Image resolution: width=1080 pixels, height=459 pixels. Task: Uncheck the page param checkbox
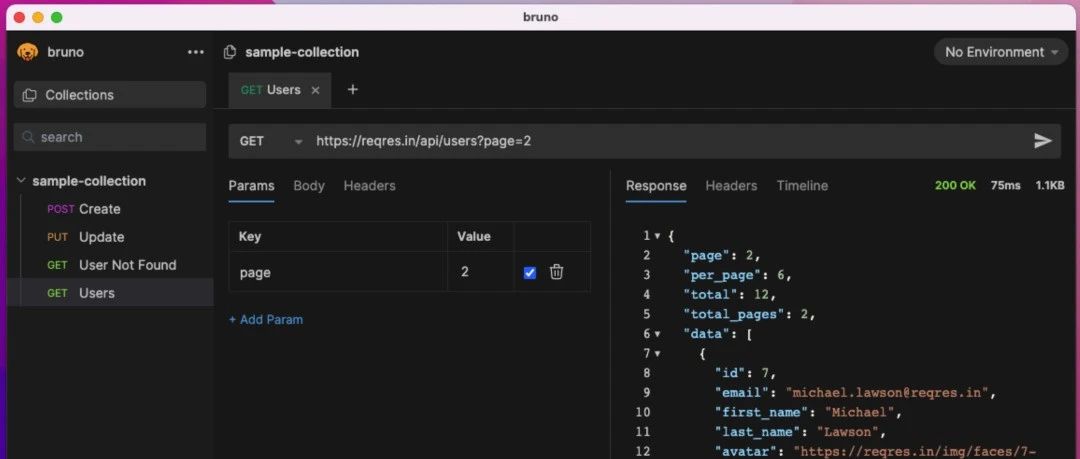click(x=530, y=273)
